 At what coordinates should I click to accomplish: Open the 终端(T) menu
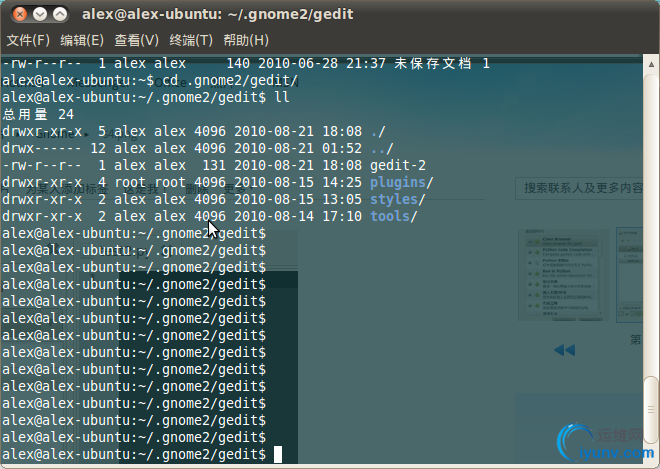pyautogui.click(x=191, y=40)
